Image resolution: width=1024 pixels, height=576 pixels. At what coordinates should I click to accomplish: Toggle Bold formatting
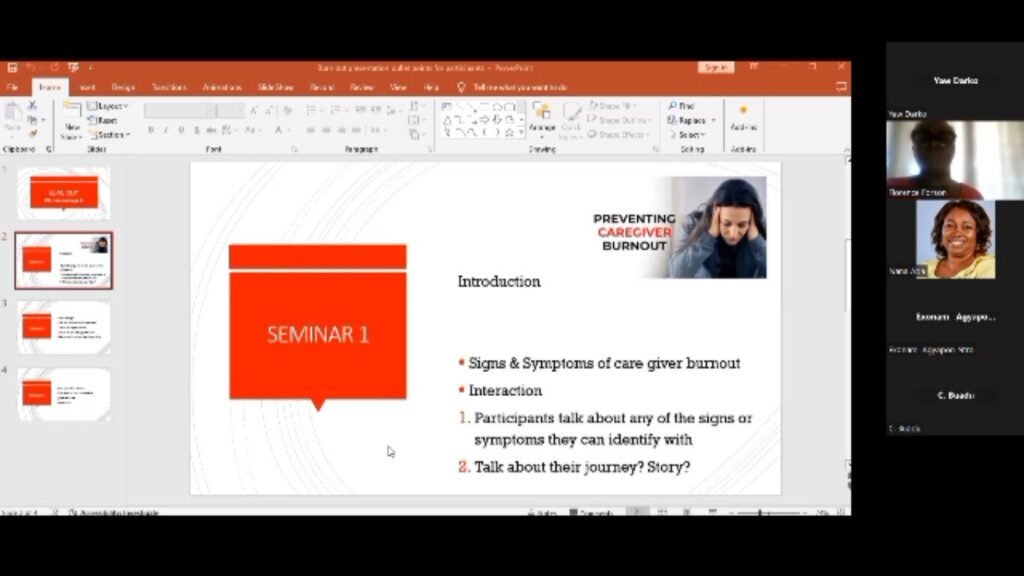tap(151, 130)
